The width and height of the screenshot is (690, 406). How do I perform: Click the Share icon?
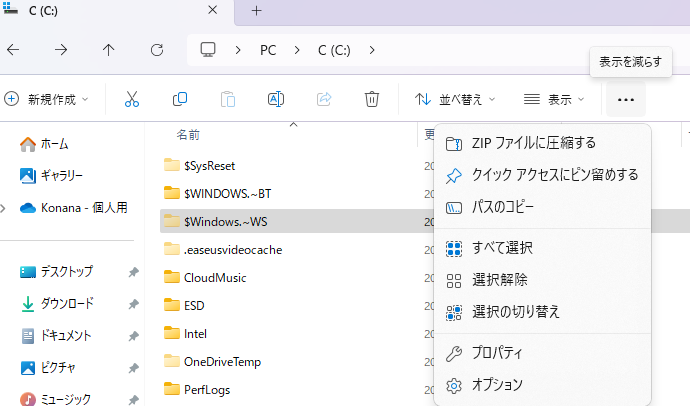324,99
